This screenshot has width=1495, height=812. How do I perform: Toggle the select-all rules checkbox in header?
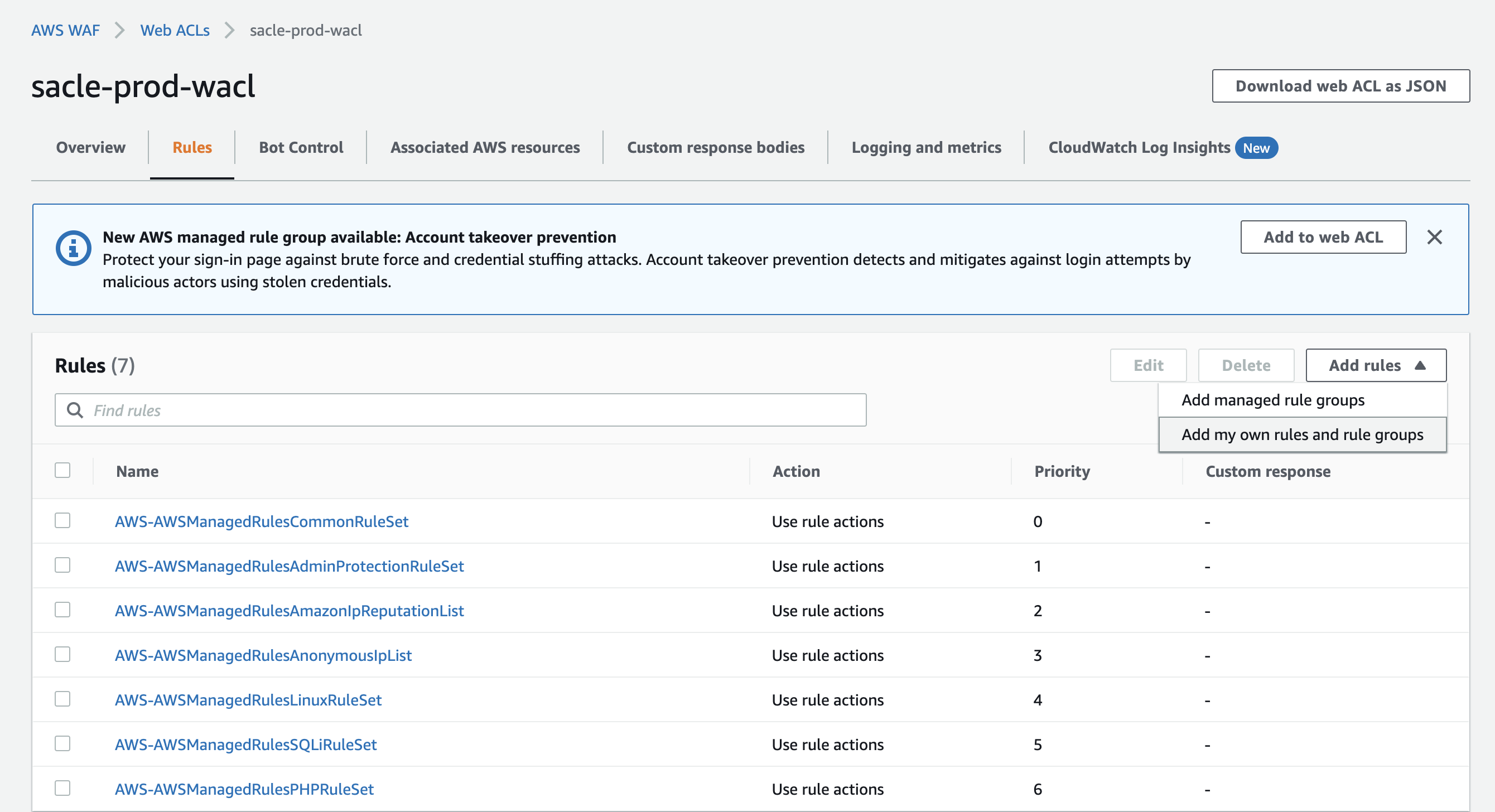(62, 470)
